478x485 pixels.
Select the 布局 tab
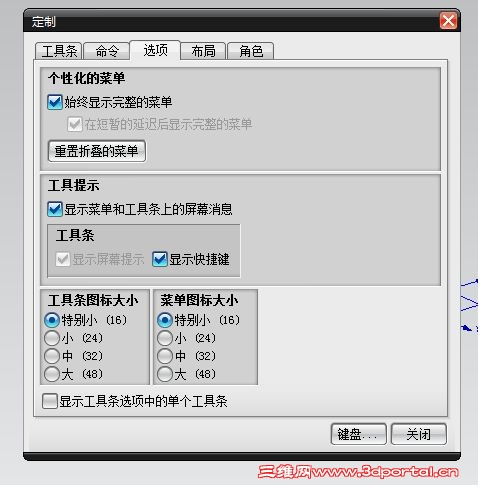[203, 51]
